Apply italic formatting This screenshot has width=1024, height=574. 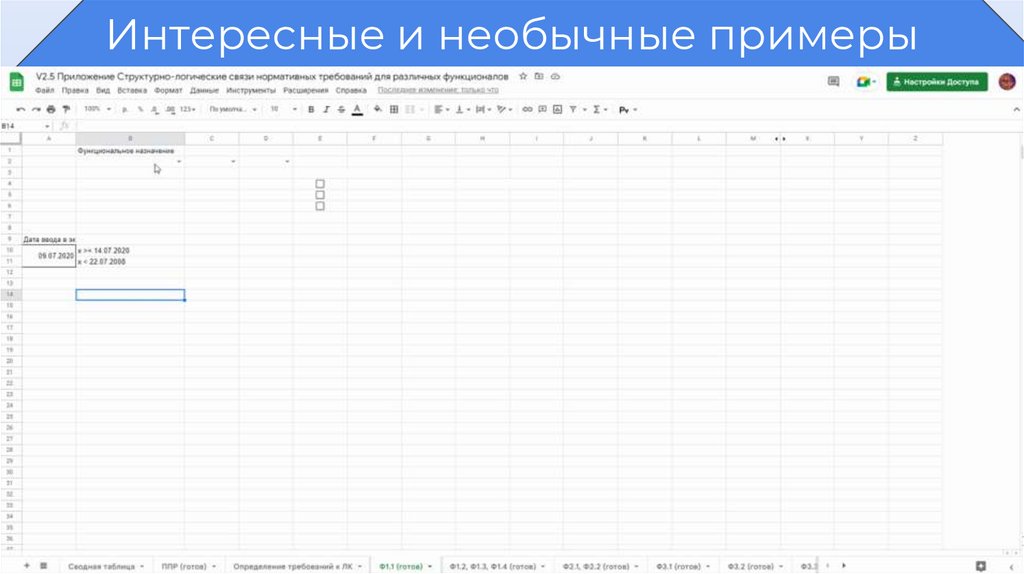click(x=326, y=110)
